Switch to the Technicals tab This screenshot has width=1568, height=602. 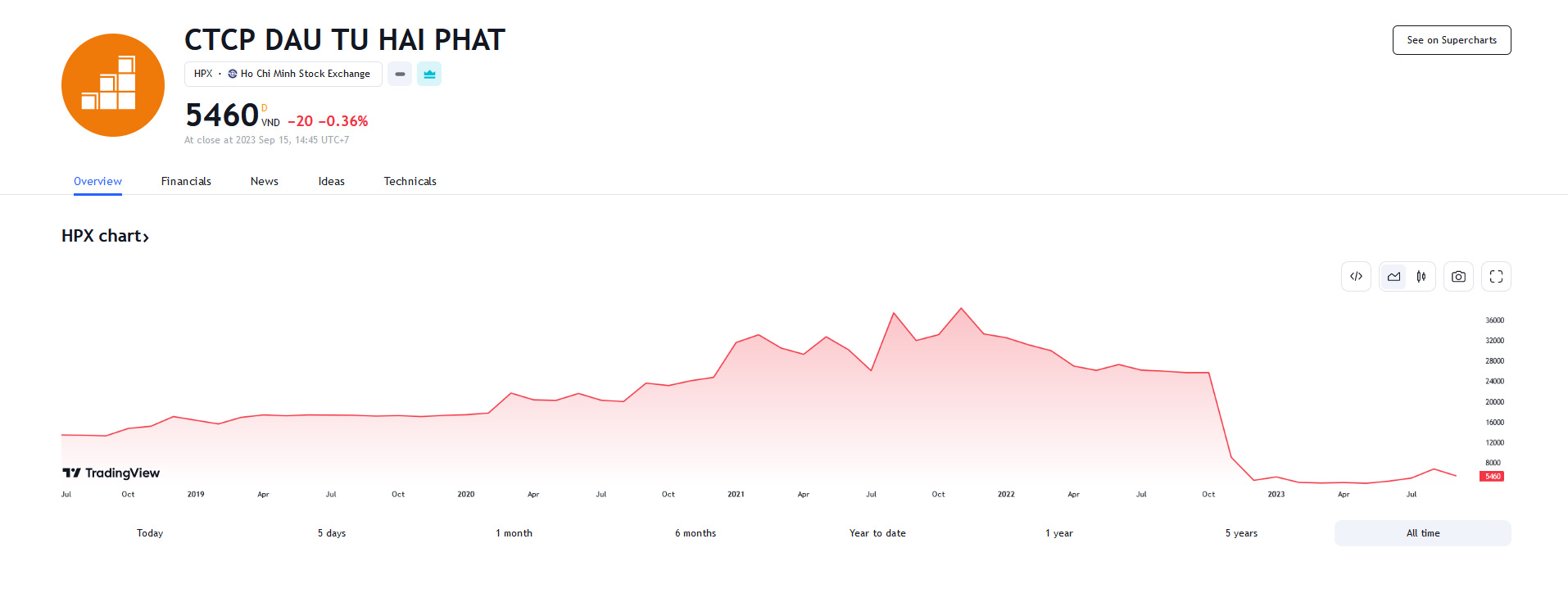(x=410, y=182)
